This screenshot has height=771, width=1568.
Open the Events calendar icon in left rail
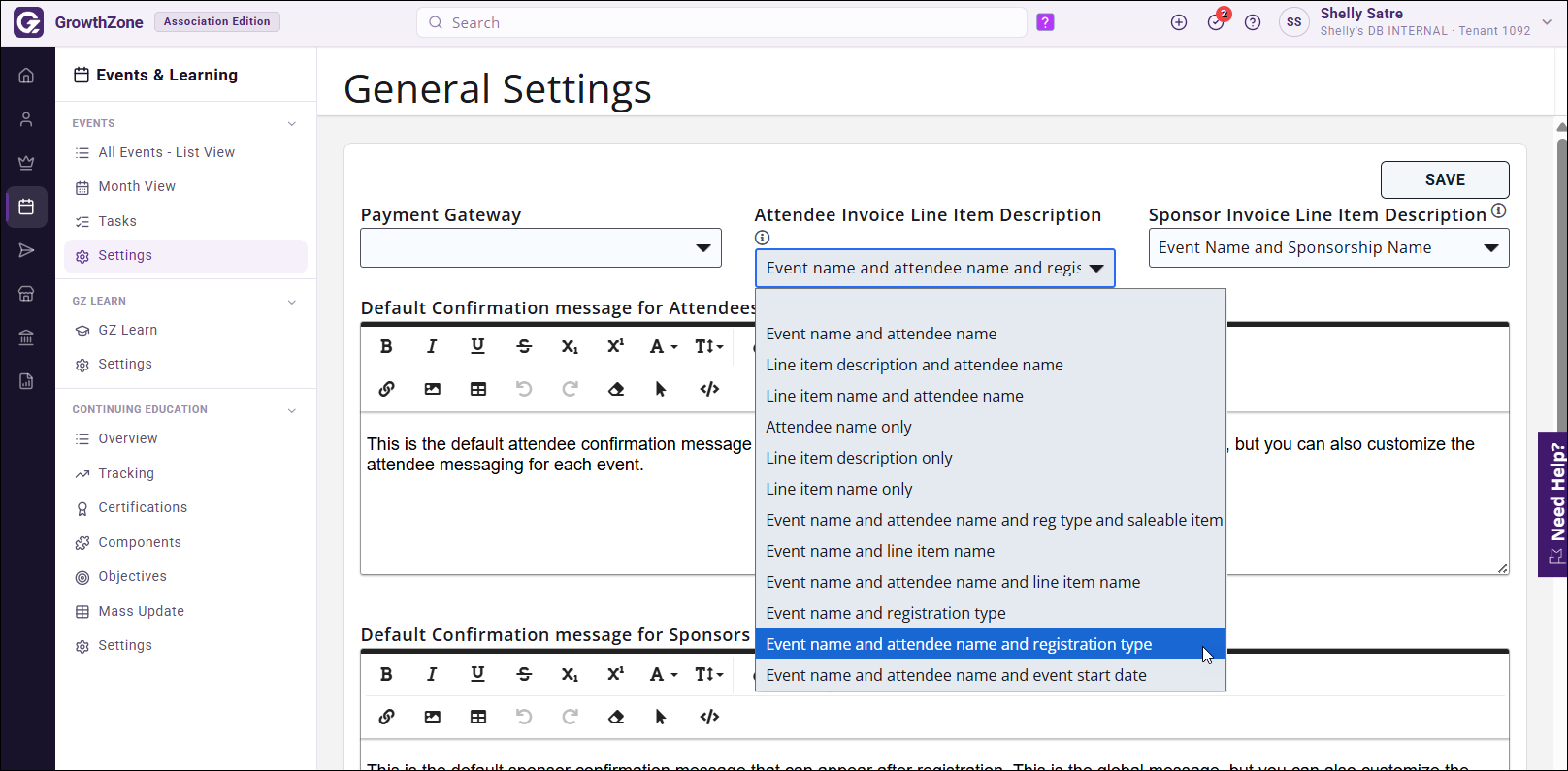click(x=26, y=207)
